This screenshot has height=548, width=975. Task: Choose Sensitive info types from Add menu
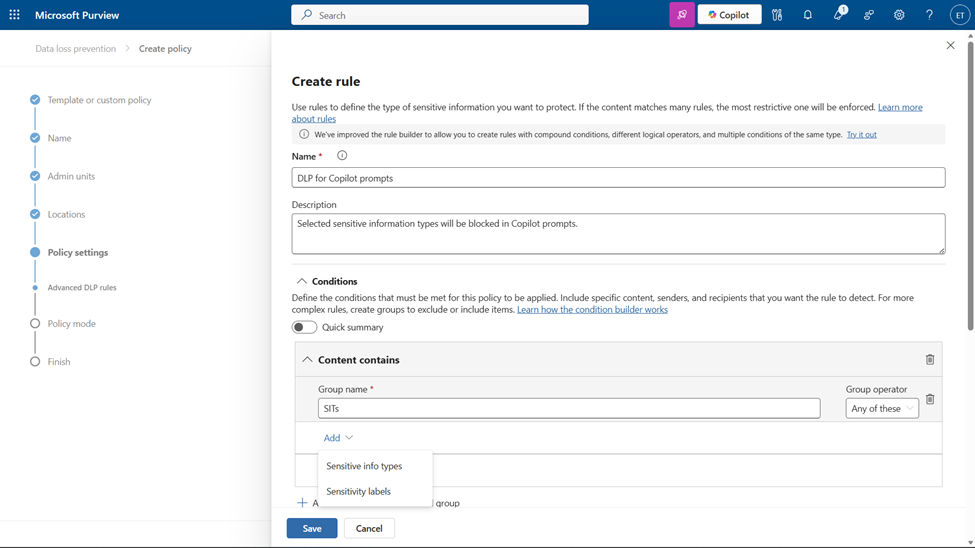pos(364,466)
